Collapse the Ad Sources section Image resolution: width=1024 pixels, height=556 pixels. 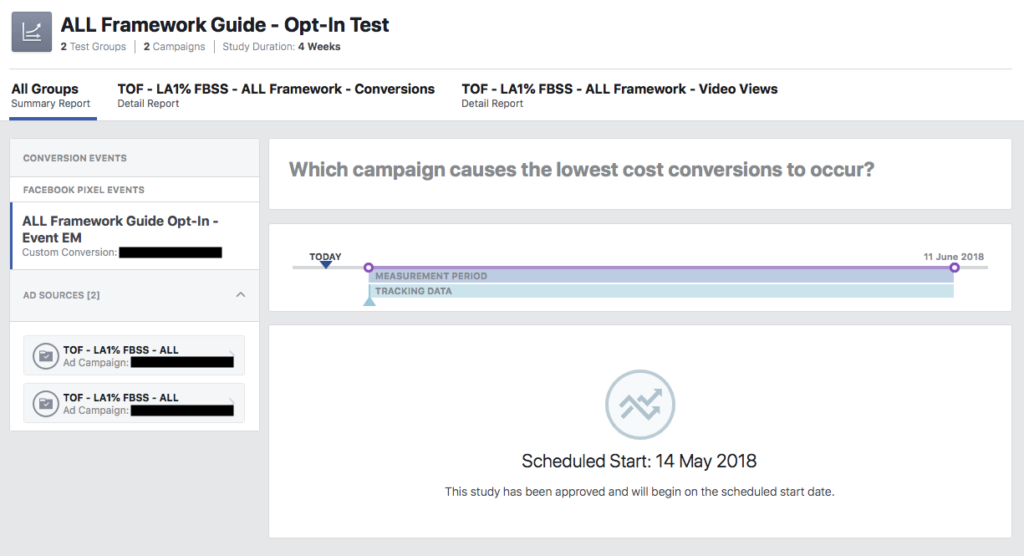coord(240,295)
